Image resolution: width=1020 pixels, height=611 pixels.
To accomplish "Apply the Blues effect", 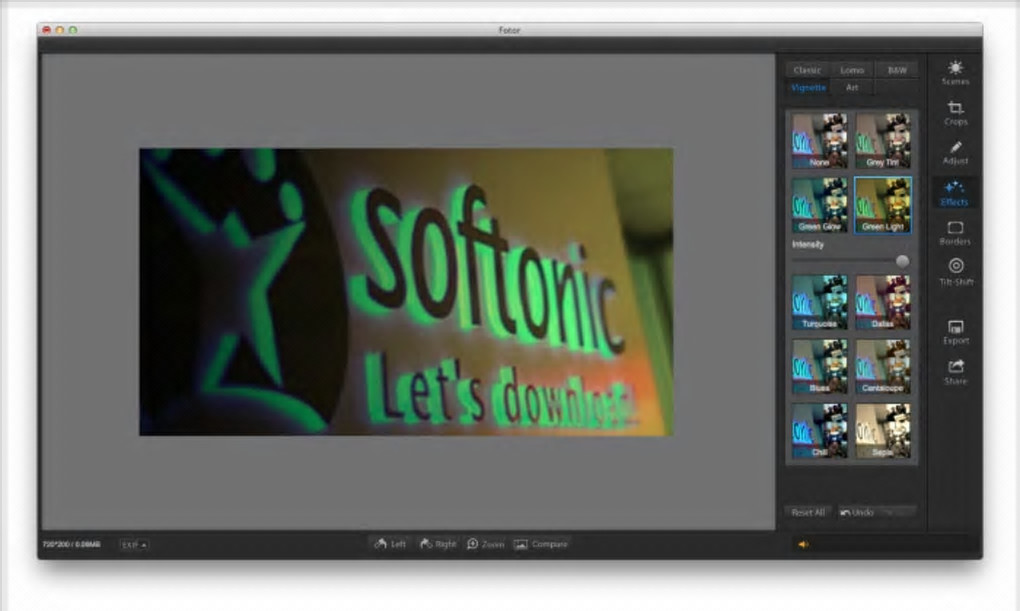I will coord(820,366).
